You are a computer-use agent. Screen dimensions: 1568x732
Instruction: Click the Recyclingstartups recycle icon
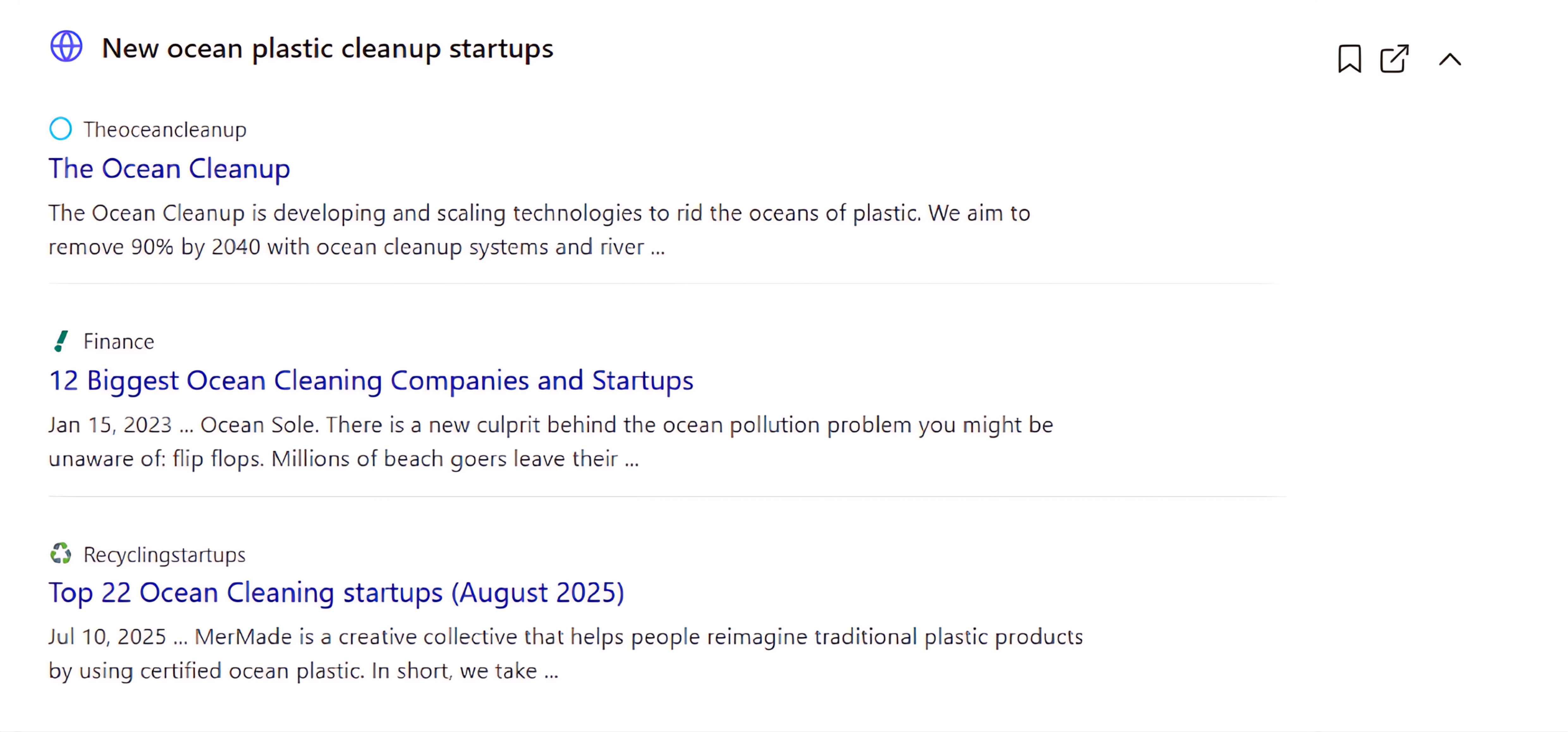[x=61, y=554]
